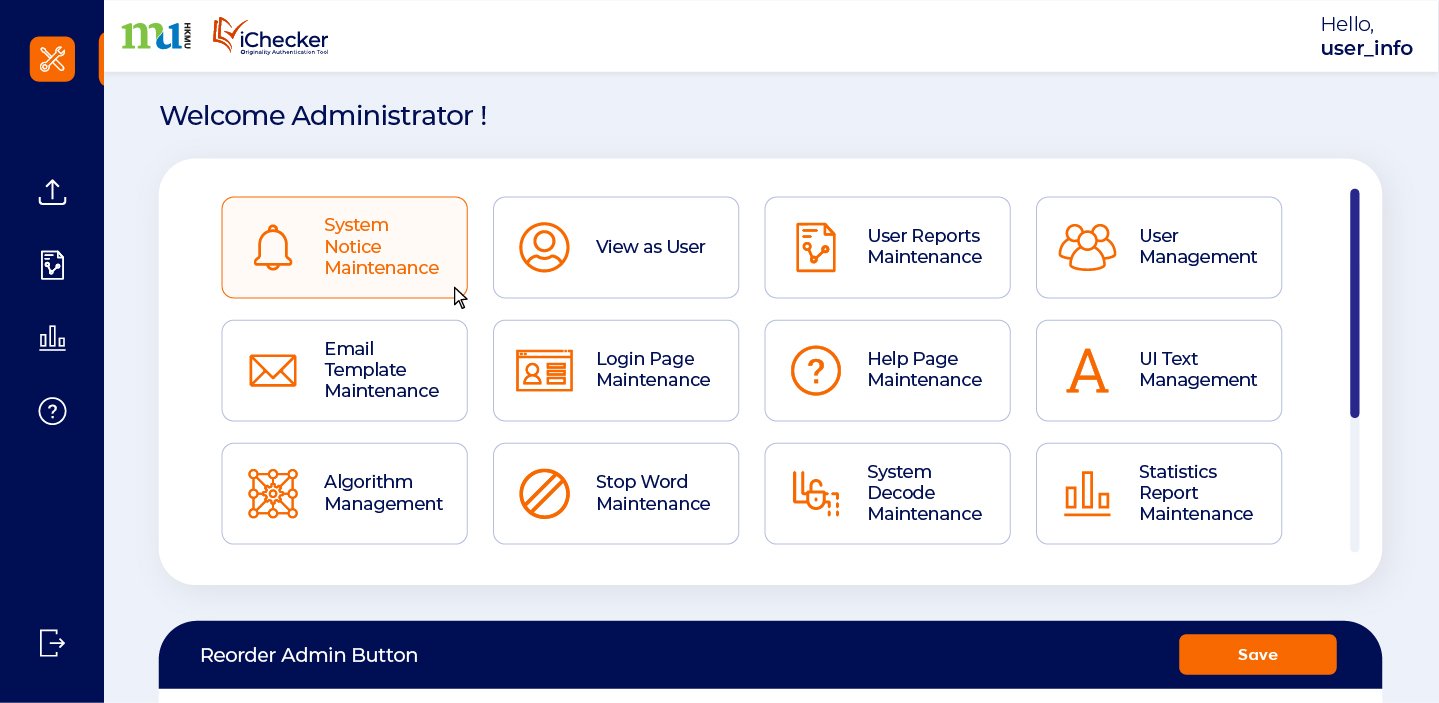Open the statistics bar chart sidebar icon
The width and height of the screenshot is (1439, 703).
[52, 338]
